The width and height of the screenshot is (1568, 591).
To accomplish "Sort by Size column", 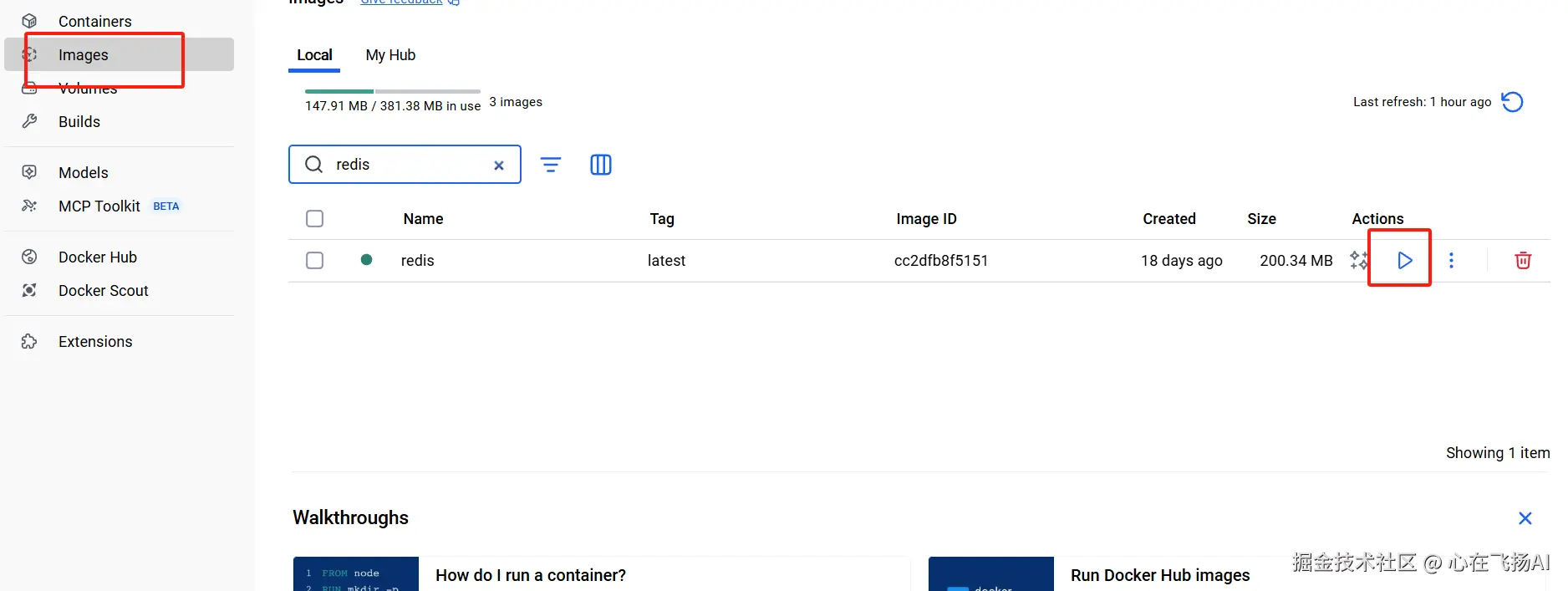I will click(x=1261, y=219).
